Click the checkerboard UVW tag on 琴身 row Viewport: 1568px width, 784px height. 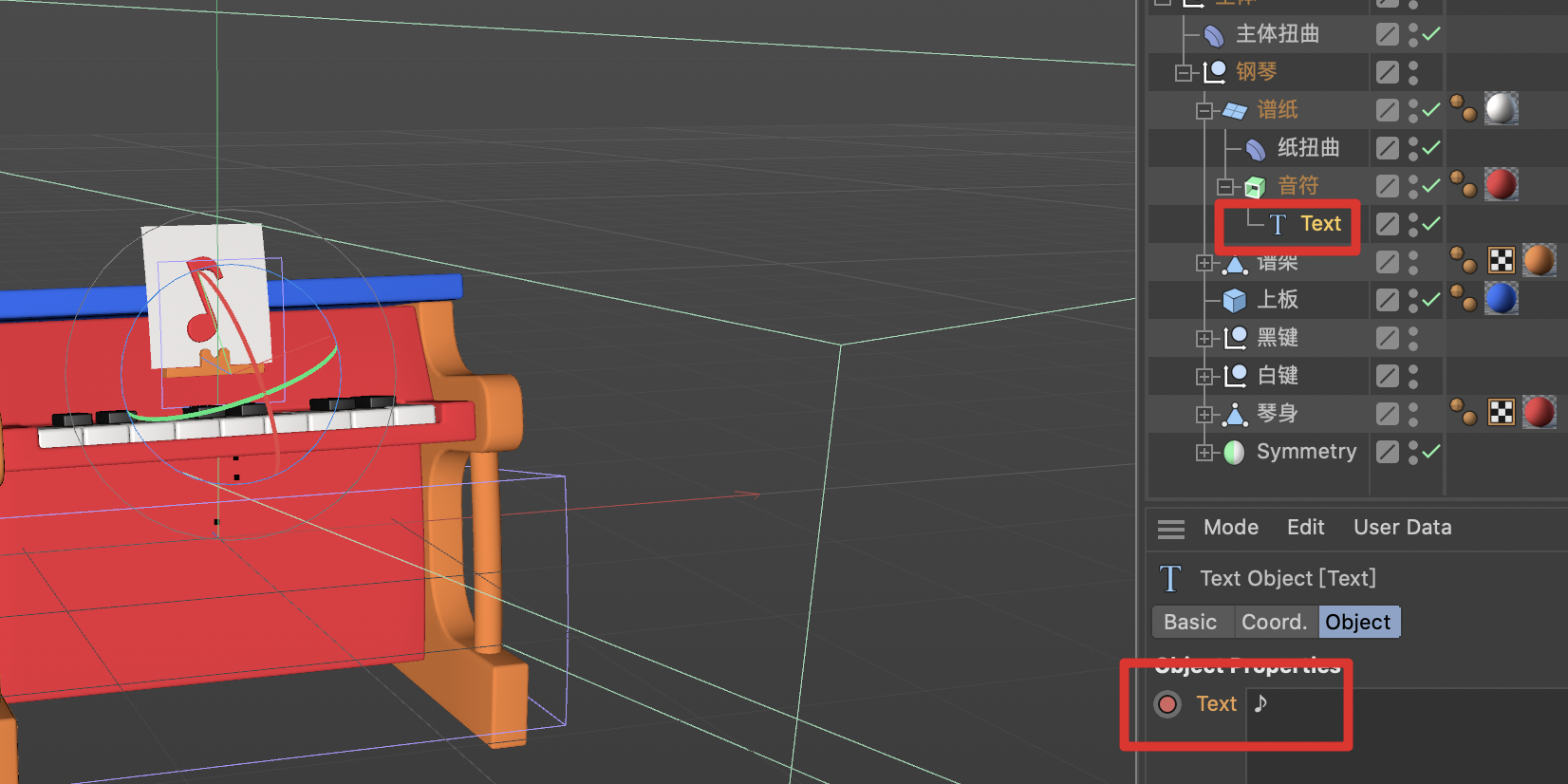pos(1502,412)
